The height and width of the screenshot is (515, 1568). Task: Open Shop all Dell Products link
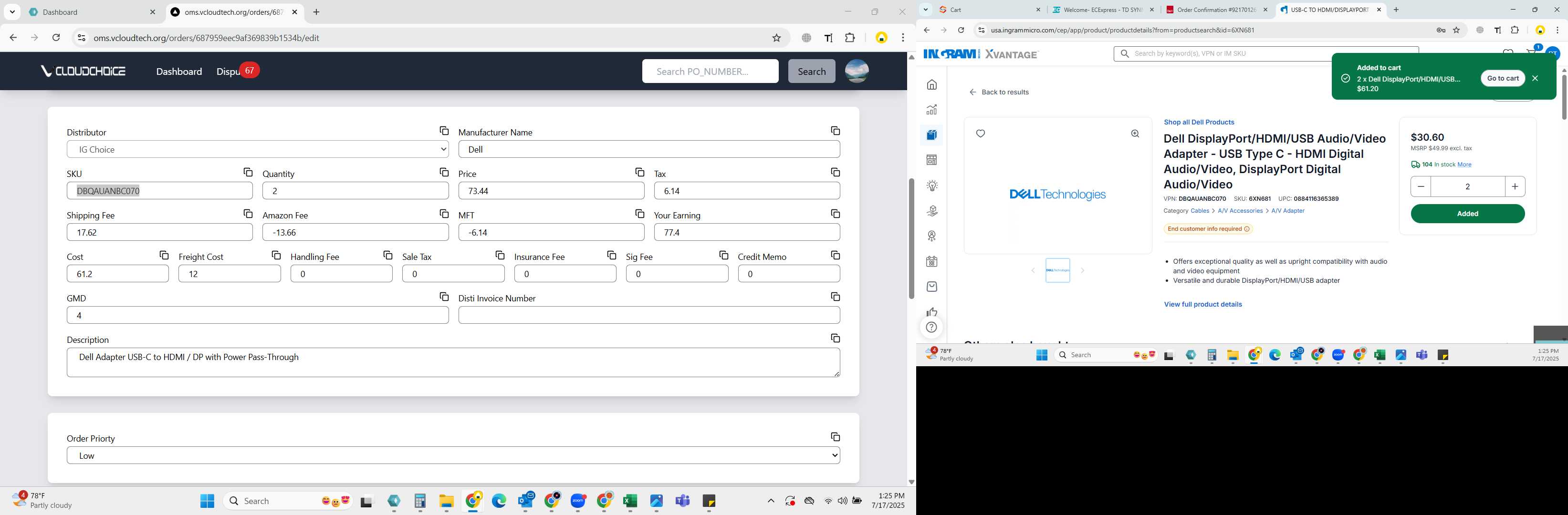point(1199,122)
